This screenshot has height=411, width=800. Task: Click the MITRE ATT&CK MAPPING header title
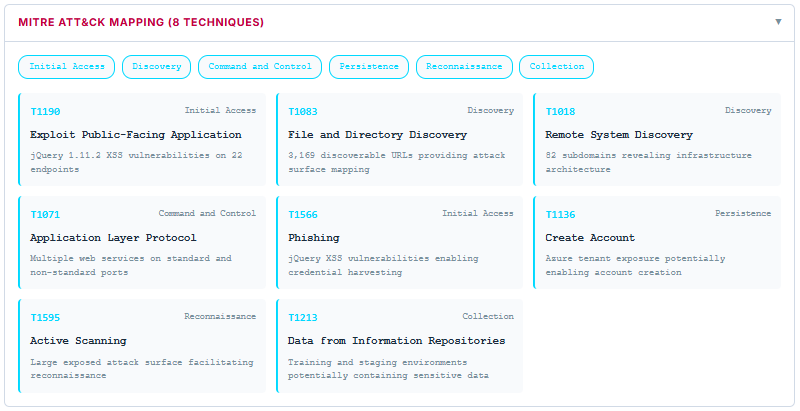141,22
